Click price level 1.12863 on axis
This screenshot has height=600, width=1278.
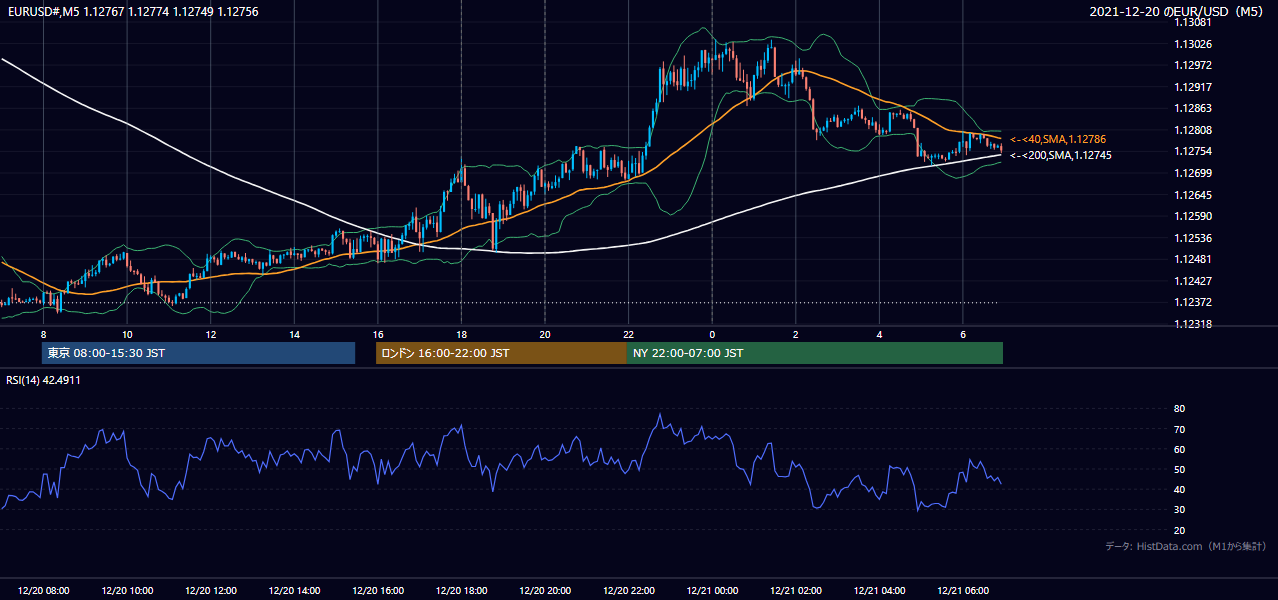pyautogui.click(x=1193, y=108)
